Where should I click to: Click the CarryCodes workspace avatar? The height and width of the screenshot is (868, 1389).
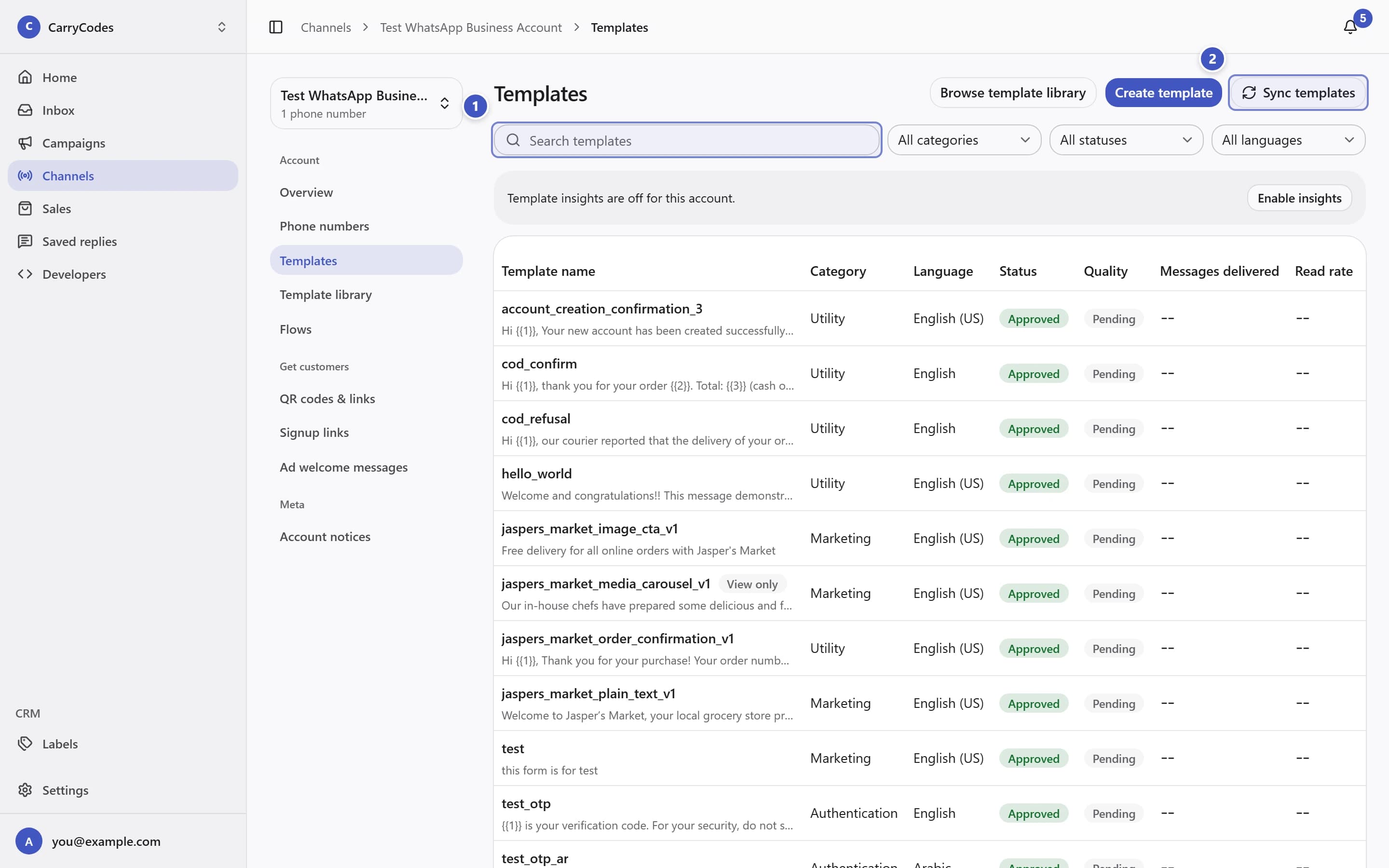pyautogui.click(x=29, y=27)
